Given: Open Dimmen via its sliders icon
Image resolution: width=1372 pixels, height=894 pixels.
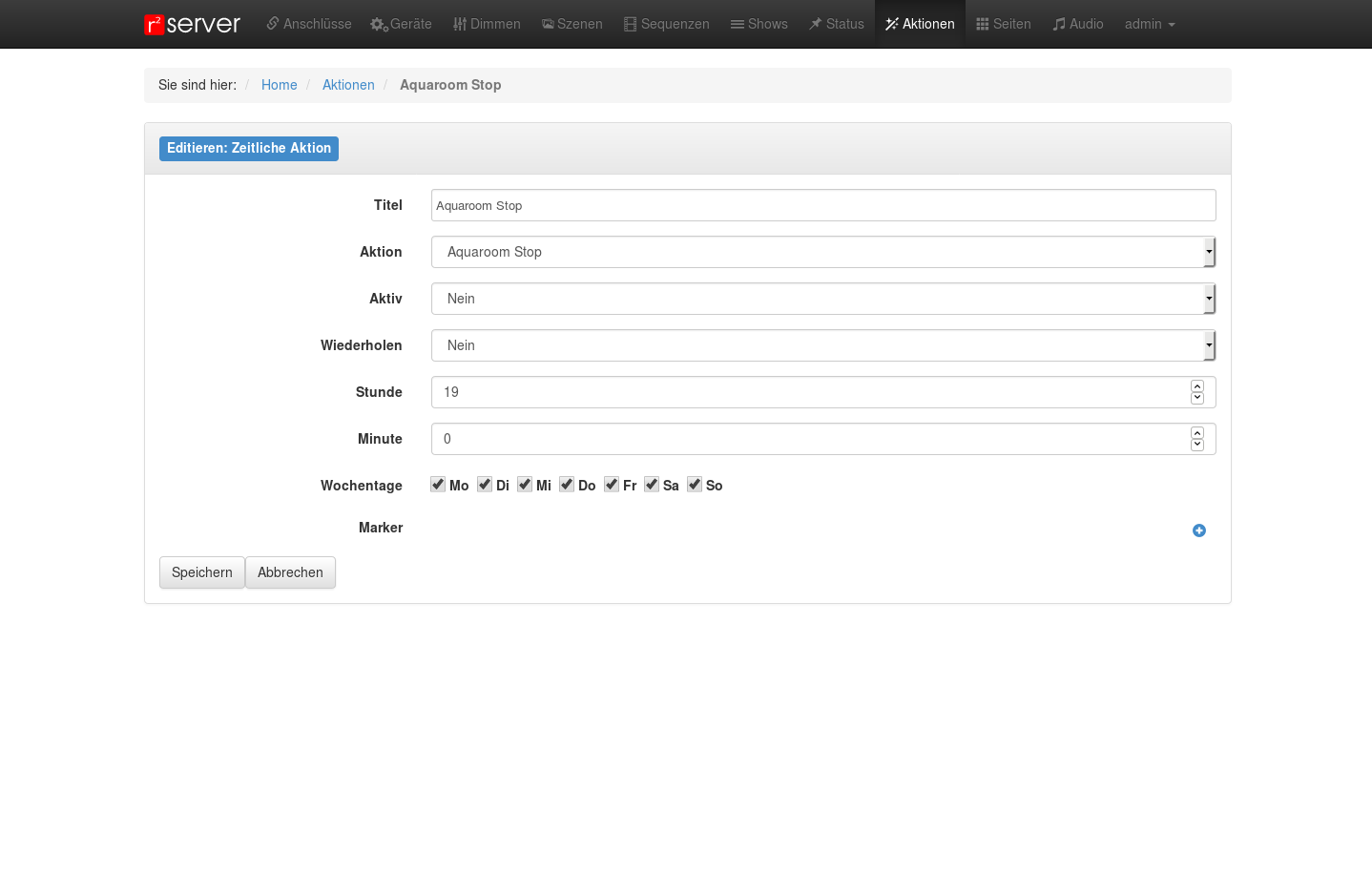Looking at the screenshot, I should point(460,25).
